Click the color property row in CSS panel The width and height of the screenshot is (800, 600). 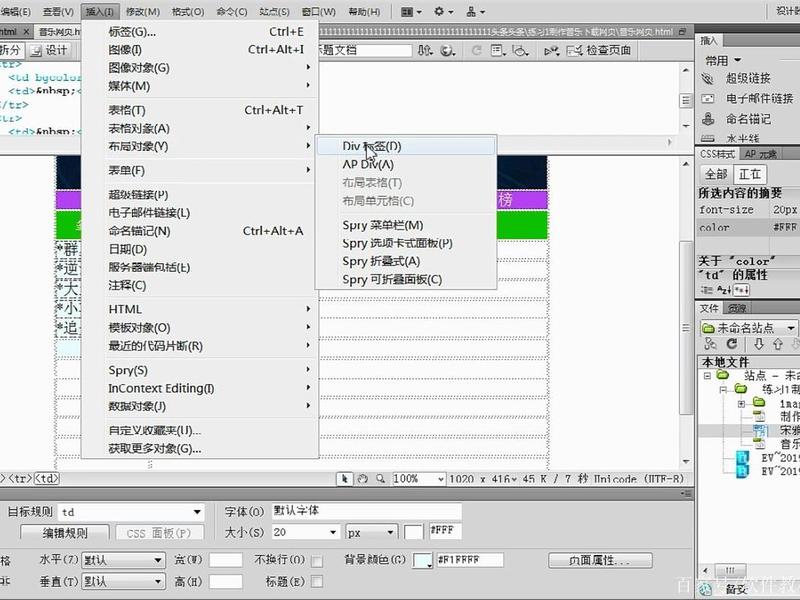pyautogui.click(x=747, y=228)
